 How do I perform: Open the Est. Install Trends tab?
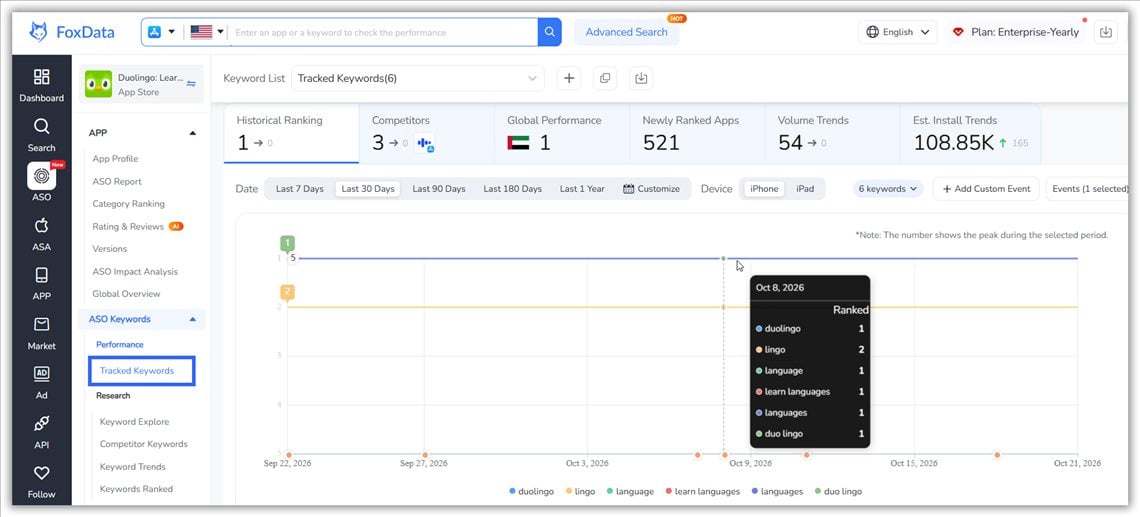[x=971, y=134]
